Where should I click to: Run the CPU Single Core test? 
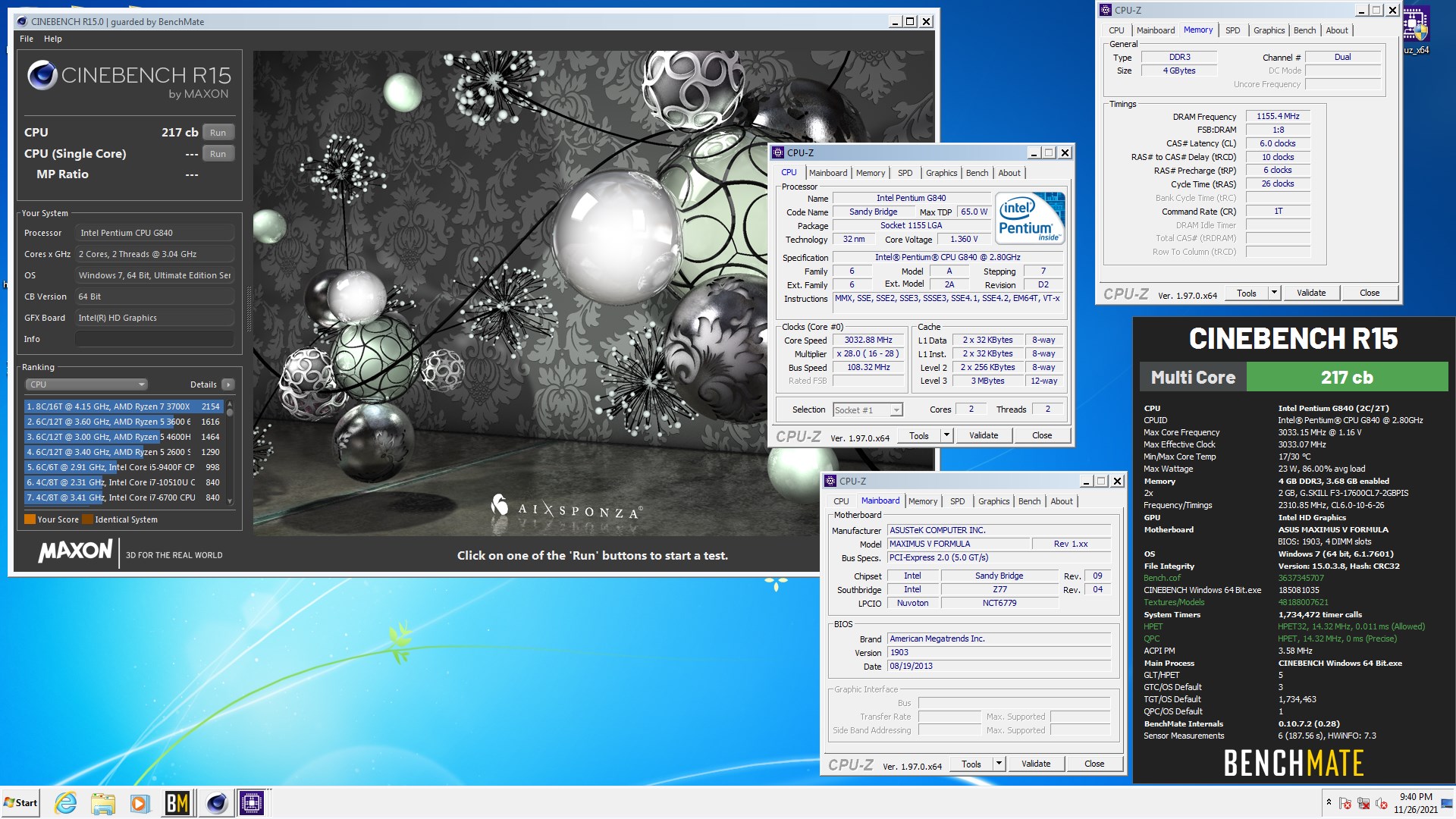218,153
